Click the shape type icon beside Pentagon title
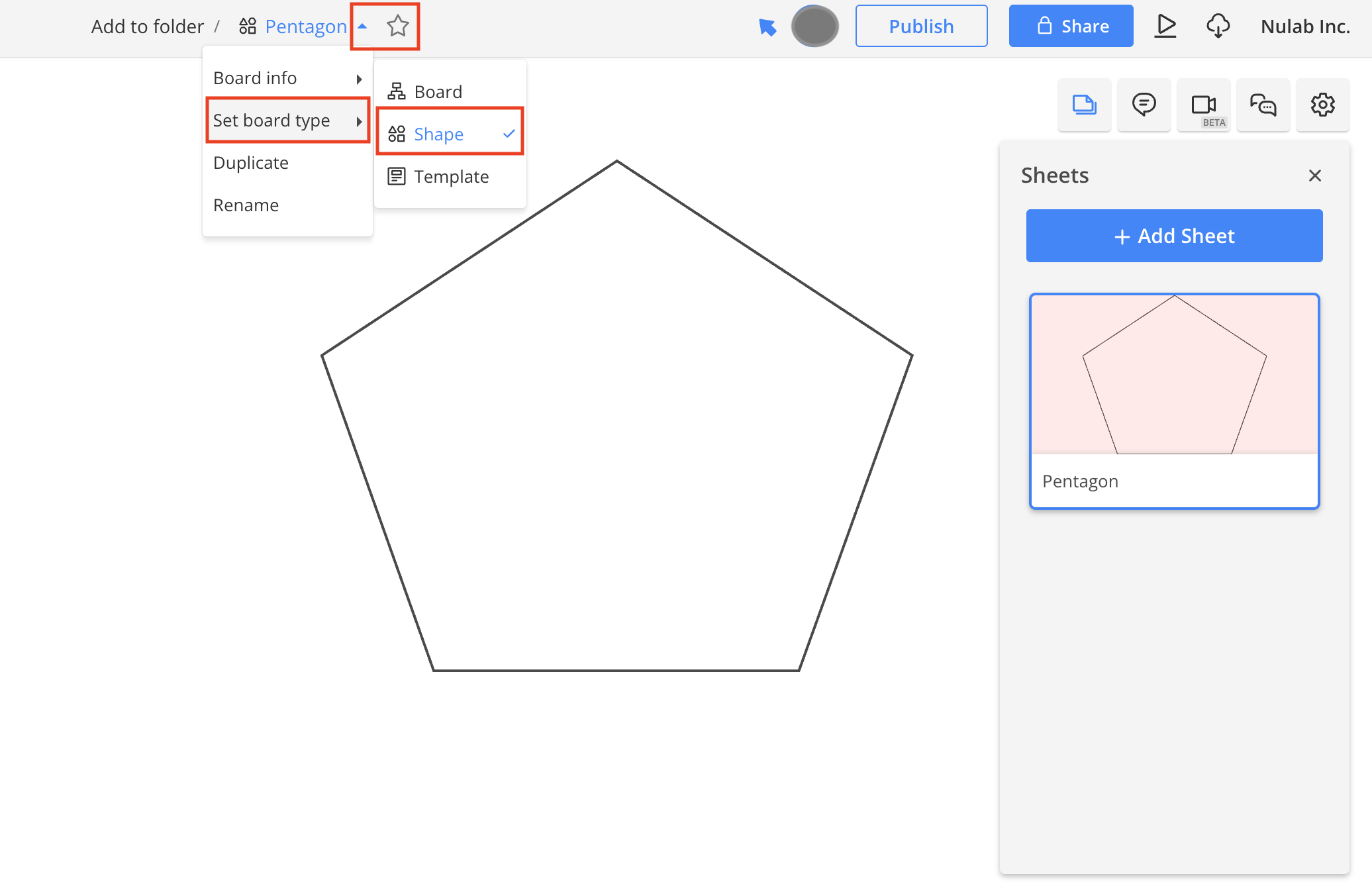1372x886 pixels. point(248,26)
